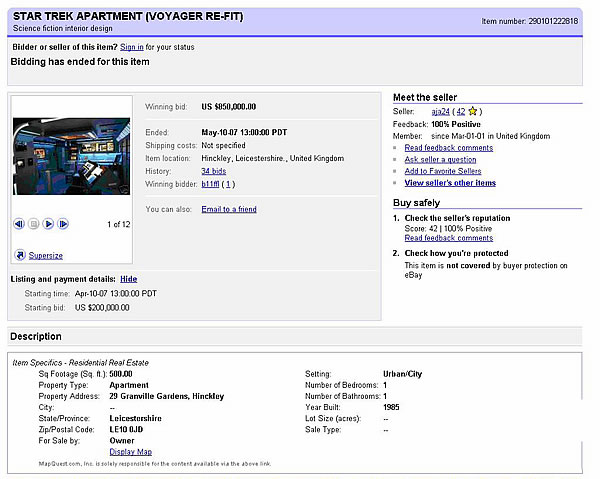Open seller aja24's profile

(x=440, y=111)
